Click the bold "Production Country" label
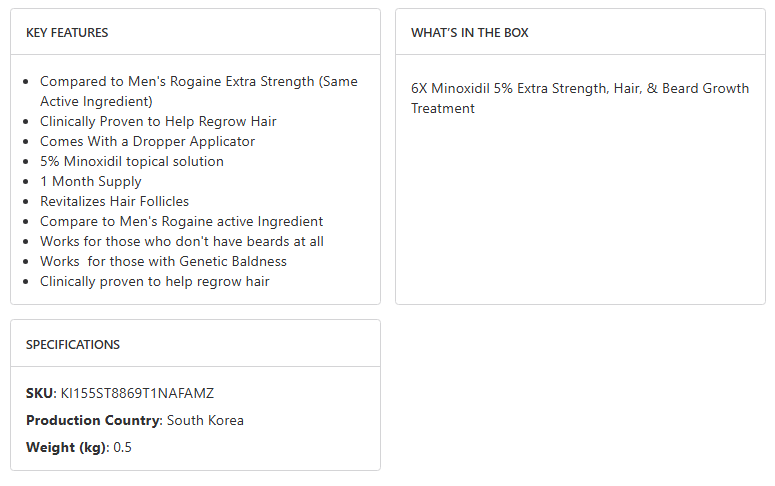The width and height of the screenshot is (775, 486). click(92, 420)
